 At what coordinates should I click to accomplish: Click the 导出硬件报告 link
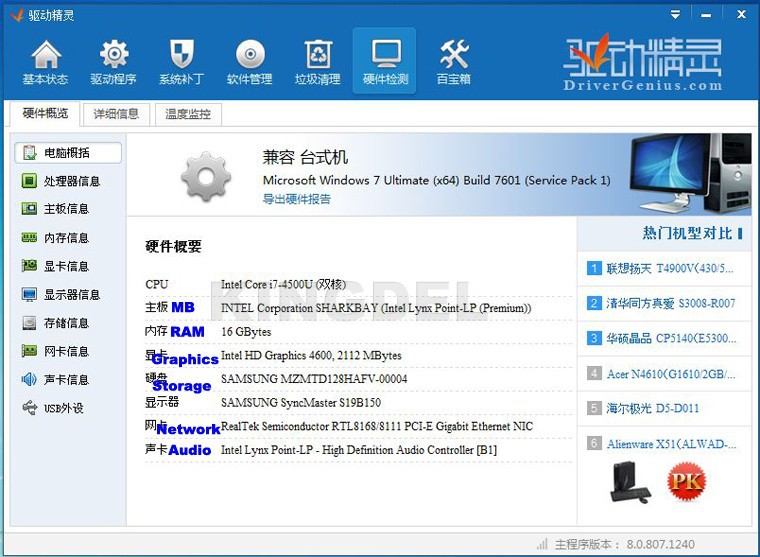[x=297, y=199]
